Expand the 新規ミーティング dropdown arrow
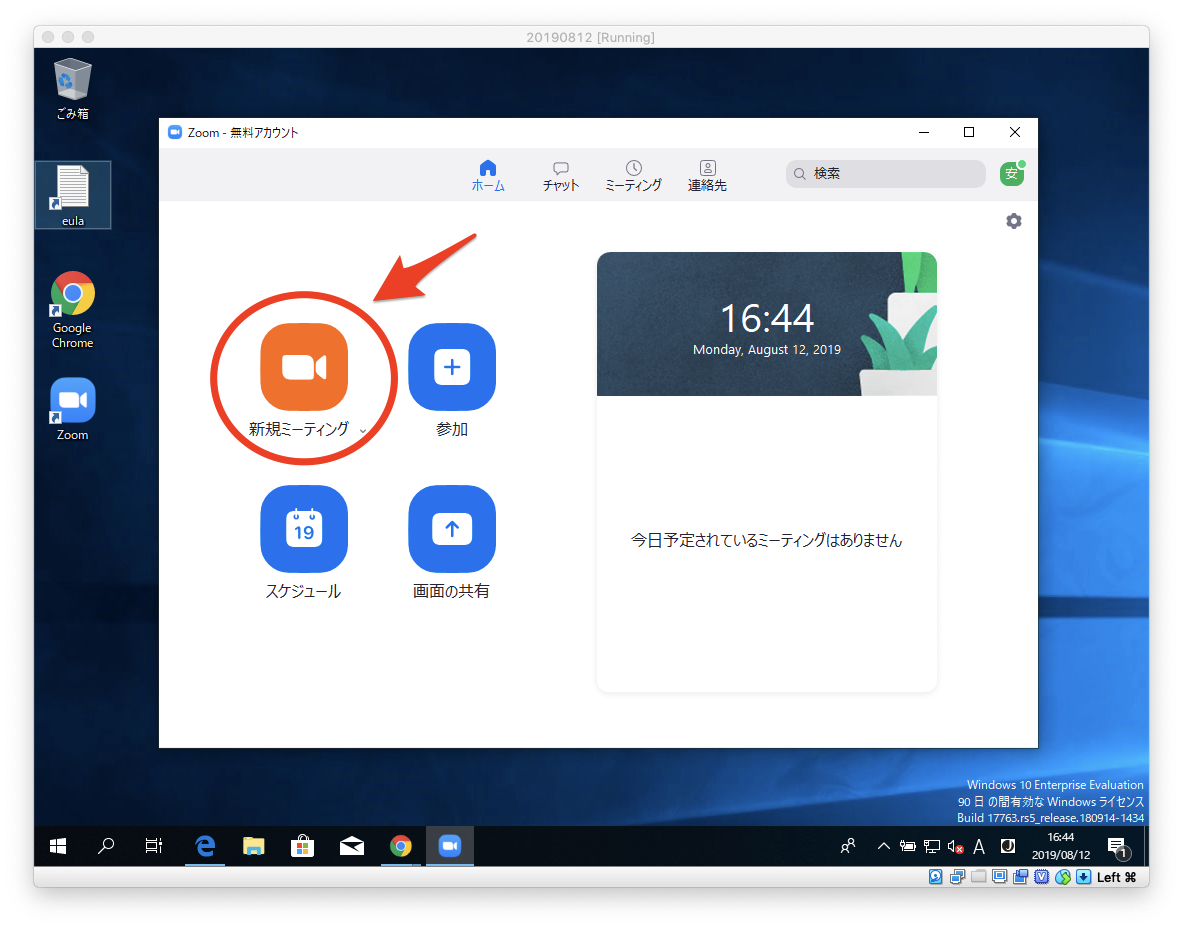 (x=362, y=431)
